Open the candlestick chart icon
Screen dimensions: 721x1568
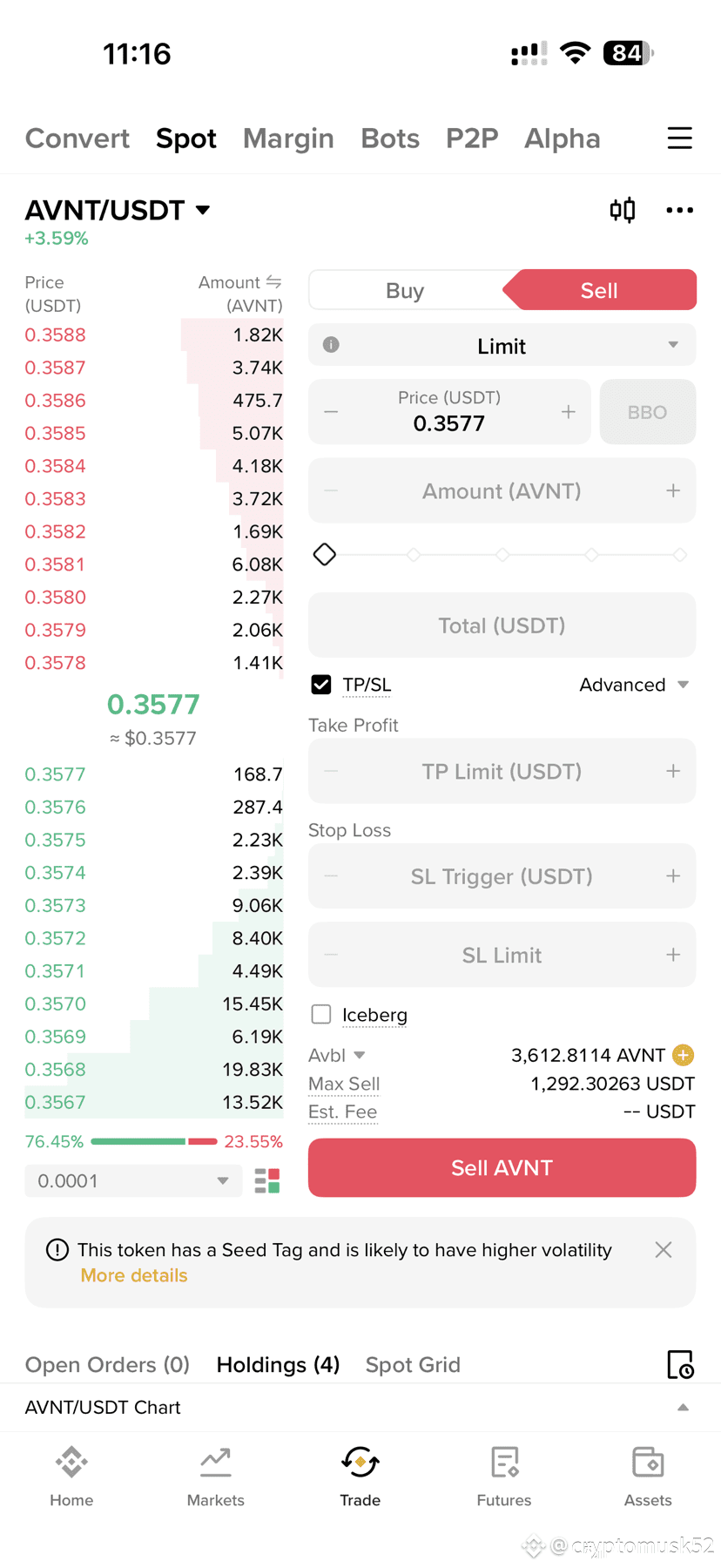coord(623,210)
